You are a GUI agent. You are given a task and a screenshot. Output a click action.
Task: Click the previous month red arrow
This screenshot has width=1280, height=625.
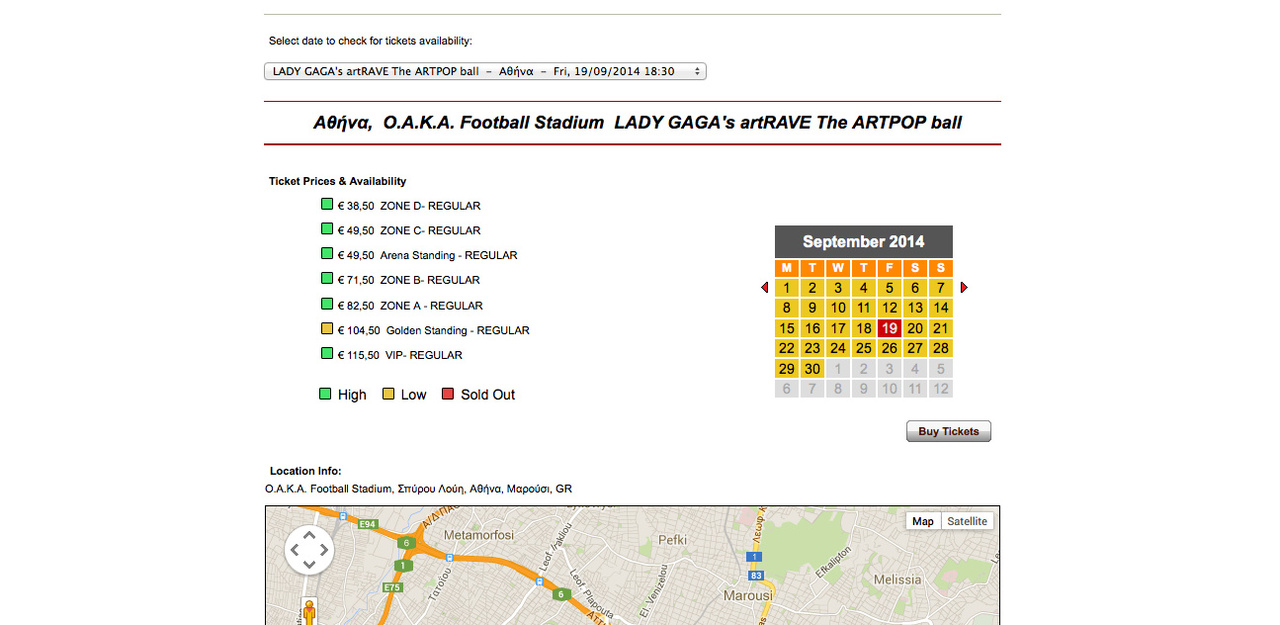pyautogui.click(x=765, y=288)
